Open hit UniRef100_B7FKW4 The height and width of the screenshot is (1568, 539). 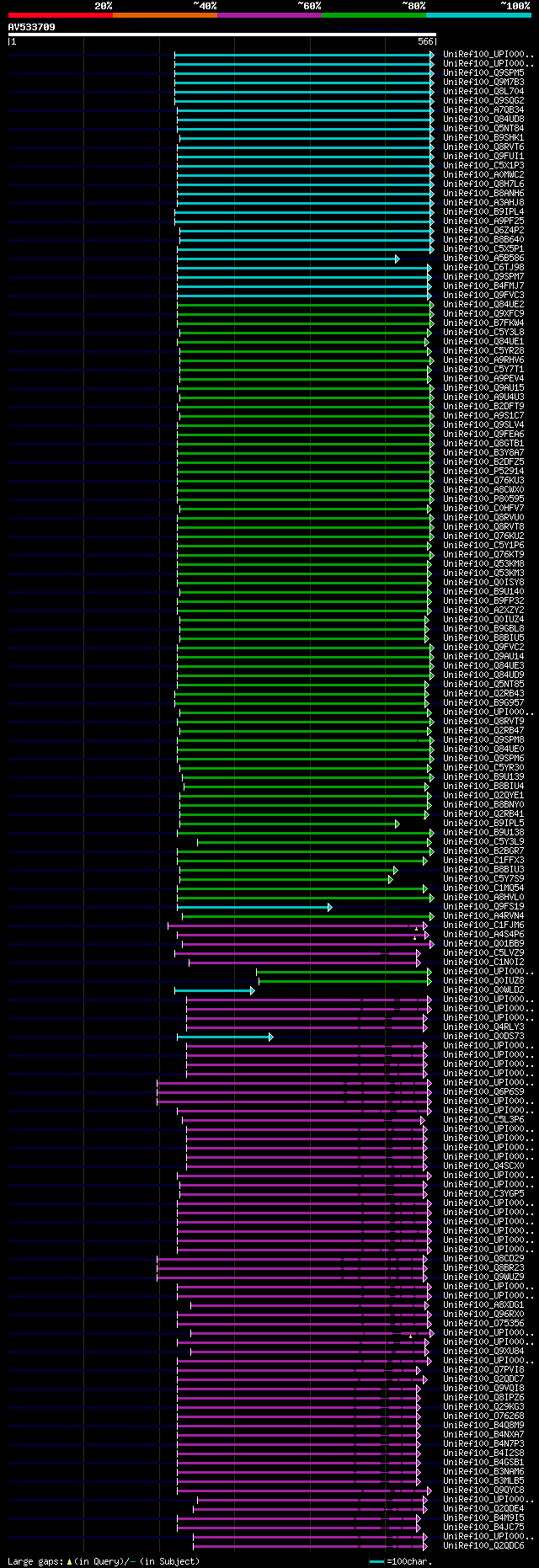tap(483, 323)
